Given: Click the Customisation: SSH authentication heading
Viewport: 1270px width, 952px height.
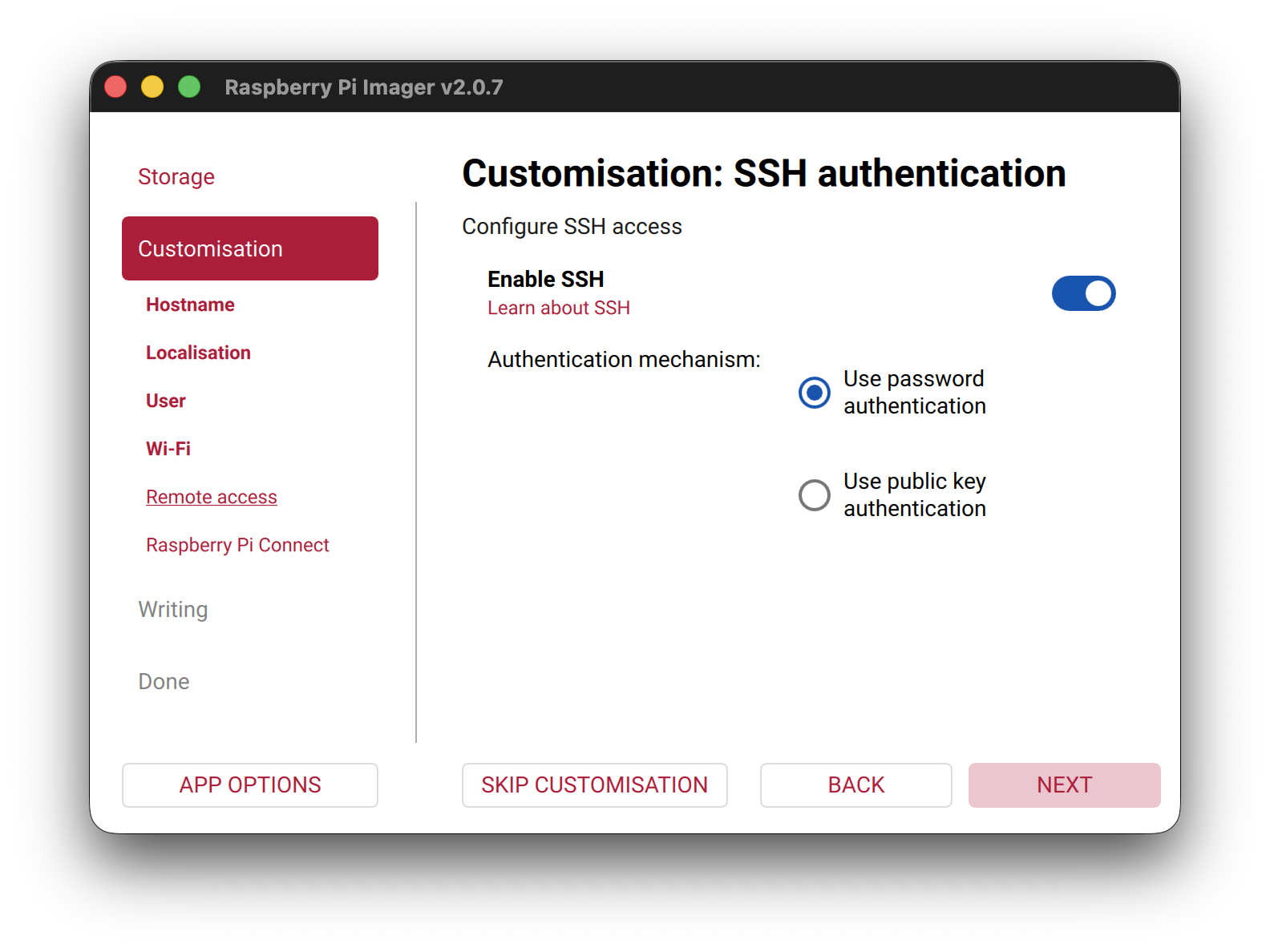Looking at the screenshot, I should pos(764,174).
